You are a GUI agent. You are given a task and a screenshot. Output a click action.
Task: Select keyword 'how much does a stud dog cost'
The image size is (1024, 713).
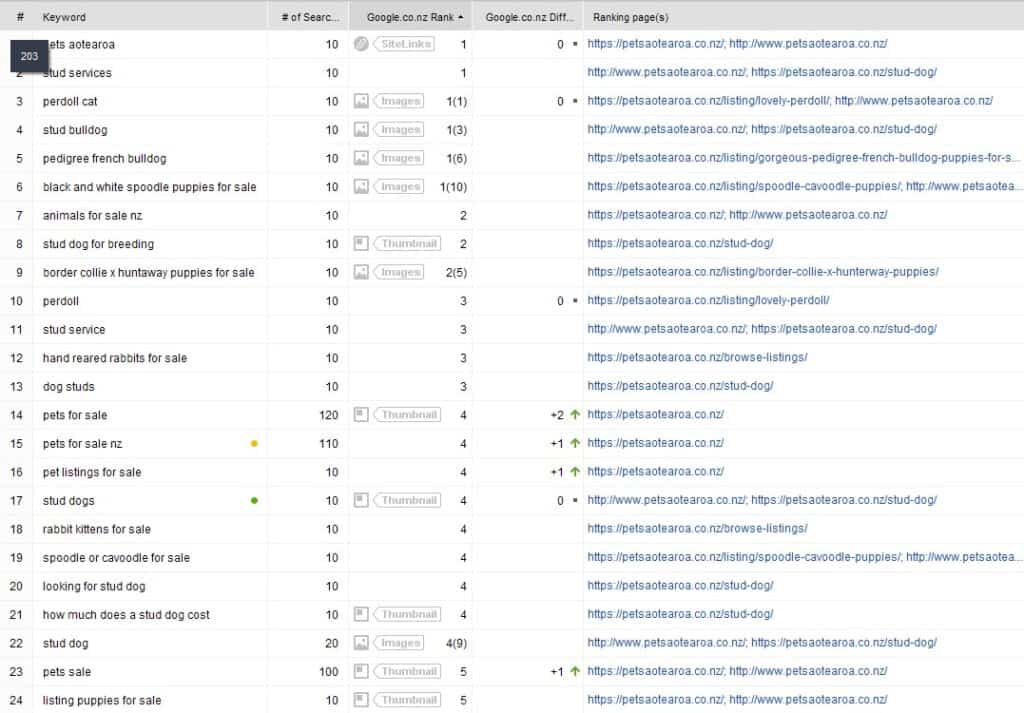tap(126, 615)
